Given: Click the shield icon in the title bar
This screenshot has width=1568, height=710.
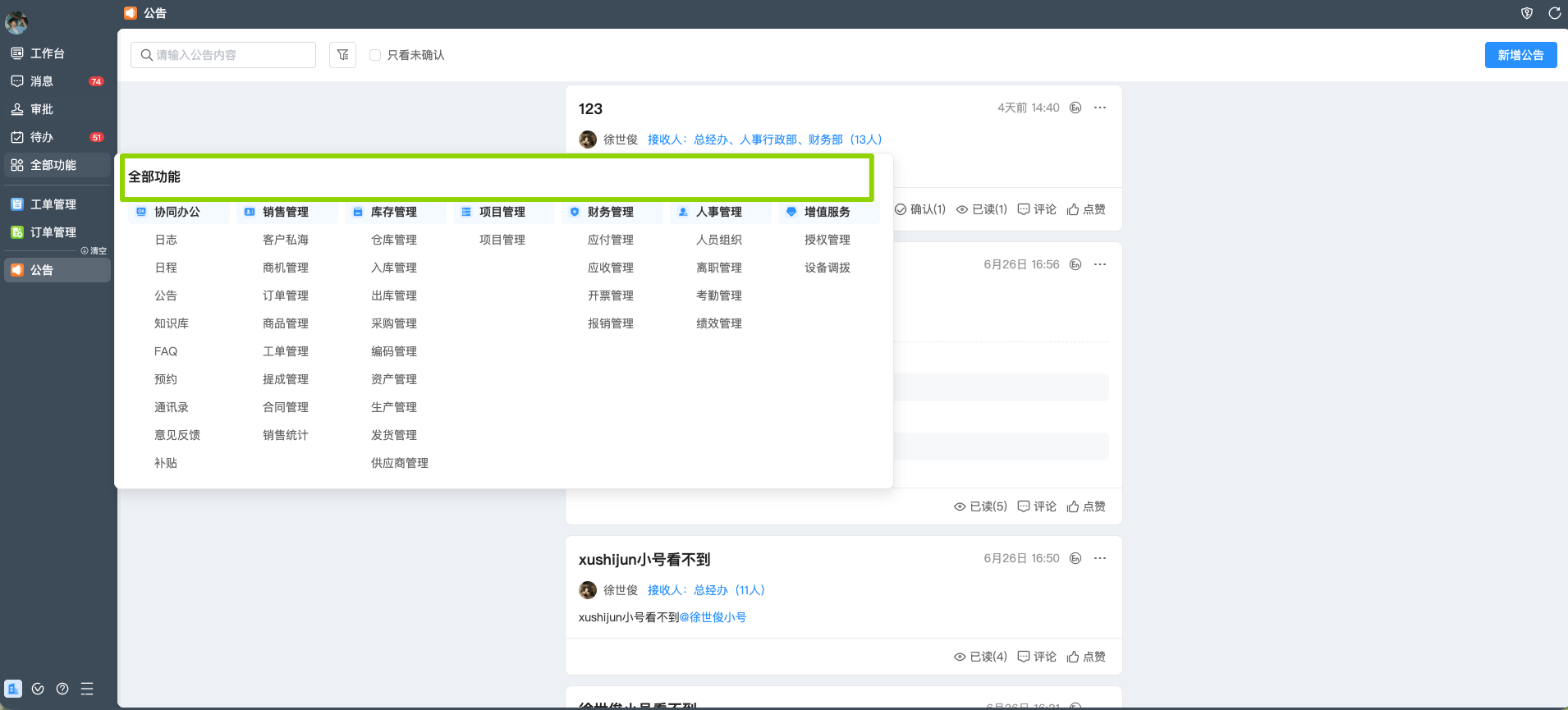Looking at the screenshot, I should tap(1527, 13).
